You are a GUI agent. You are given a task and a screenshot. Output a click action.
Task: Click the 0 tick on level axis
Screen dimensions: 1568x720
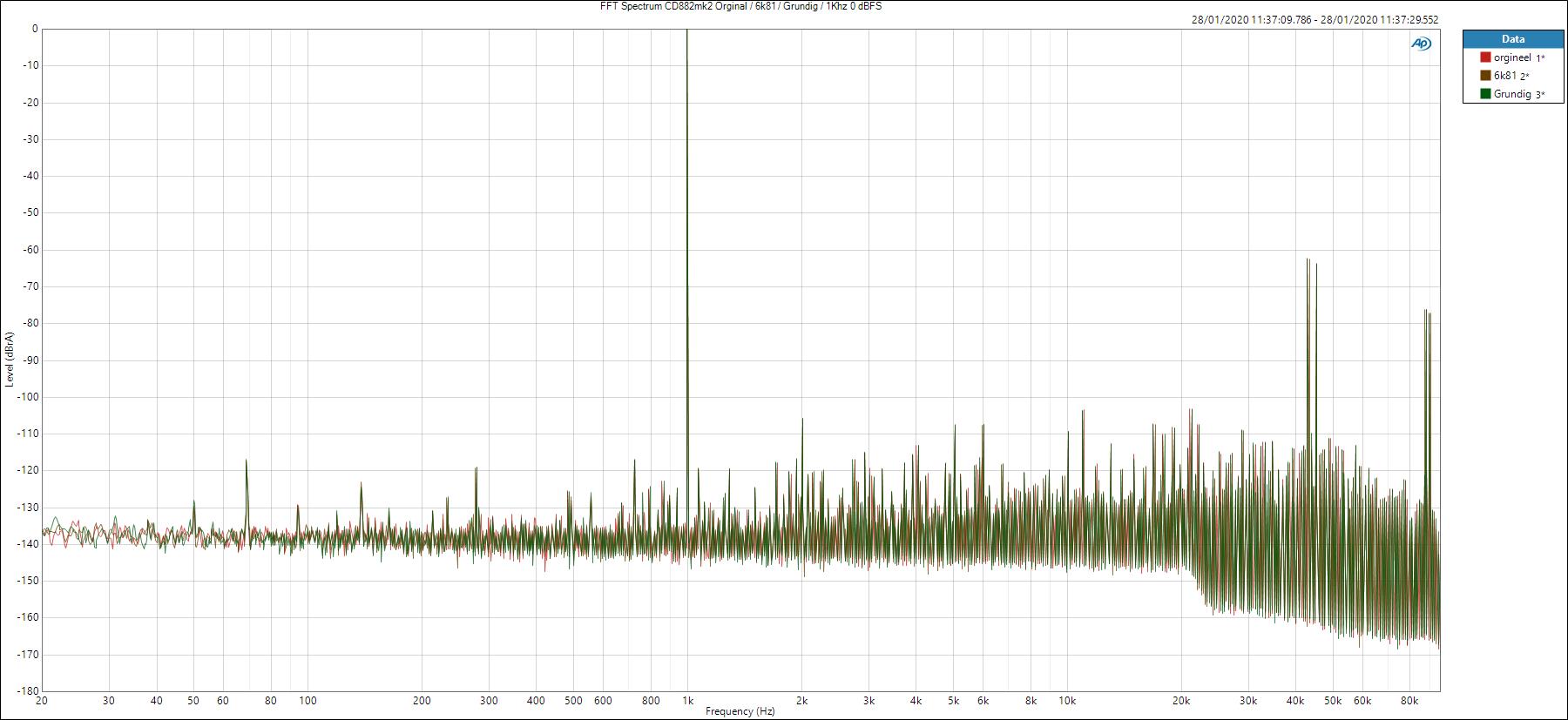click(35, 29)
